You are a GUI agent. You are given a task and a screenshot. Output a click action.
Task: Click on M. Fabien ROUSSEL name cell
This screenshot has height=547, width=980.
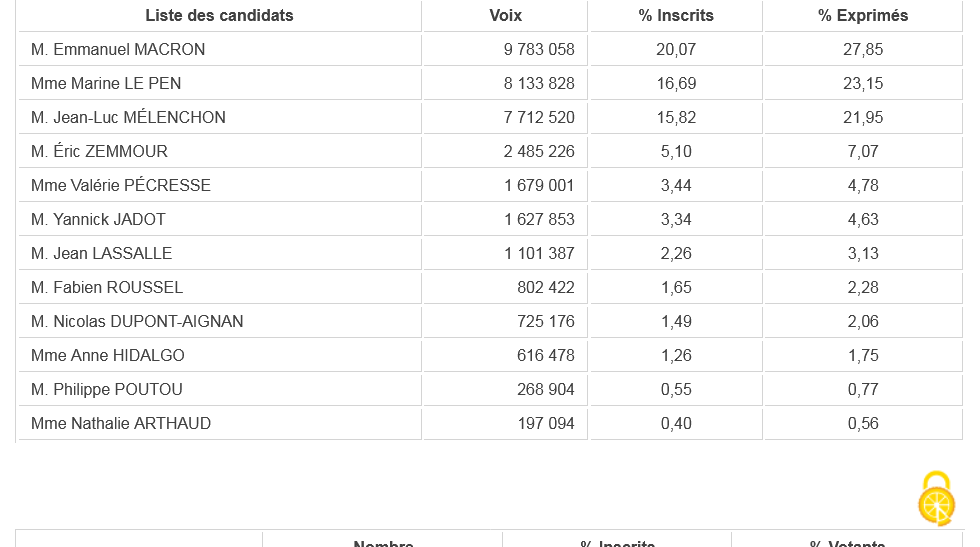point(107,288)
